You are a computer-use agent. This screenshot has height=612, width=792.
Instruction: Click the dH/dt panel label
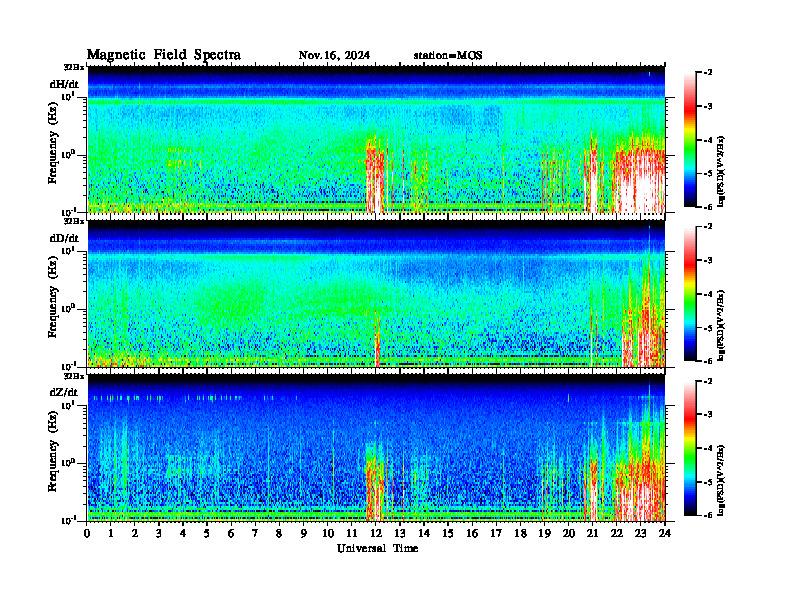point(64,84)
